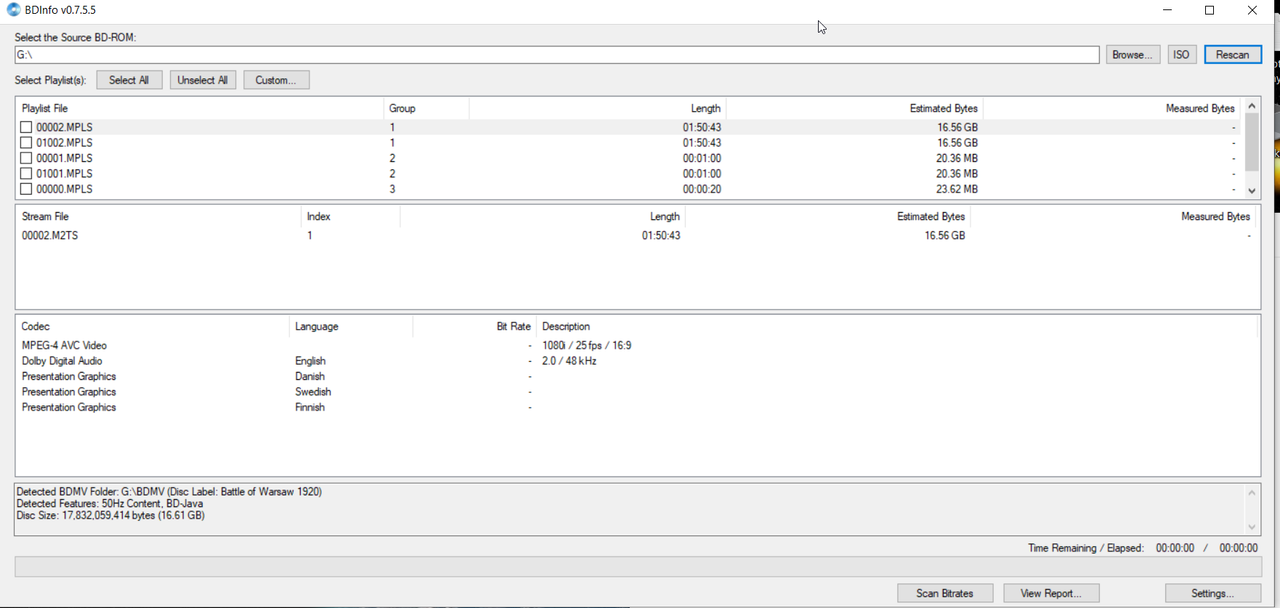Click 2.0 / 48 kHz audio description
Image resolution: width=1280 pixels, height=608 pixels.
click(569, 361)
